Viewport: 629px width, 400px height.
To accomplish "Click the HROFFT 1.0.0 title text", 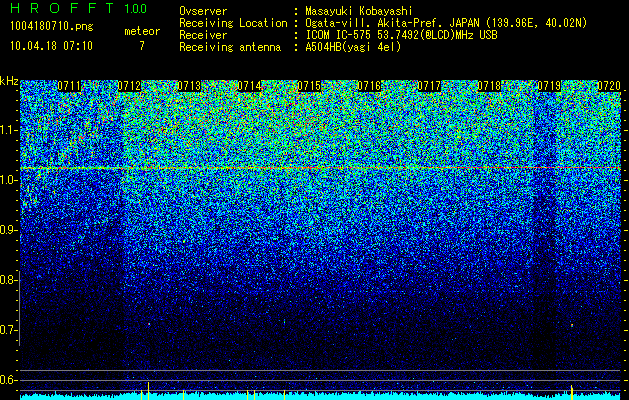I will [78, 8].
